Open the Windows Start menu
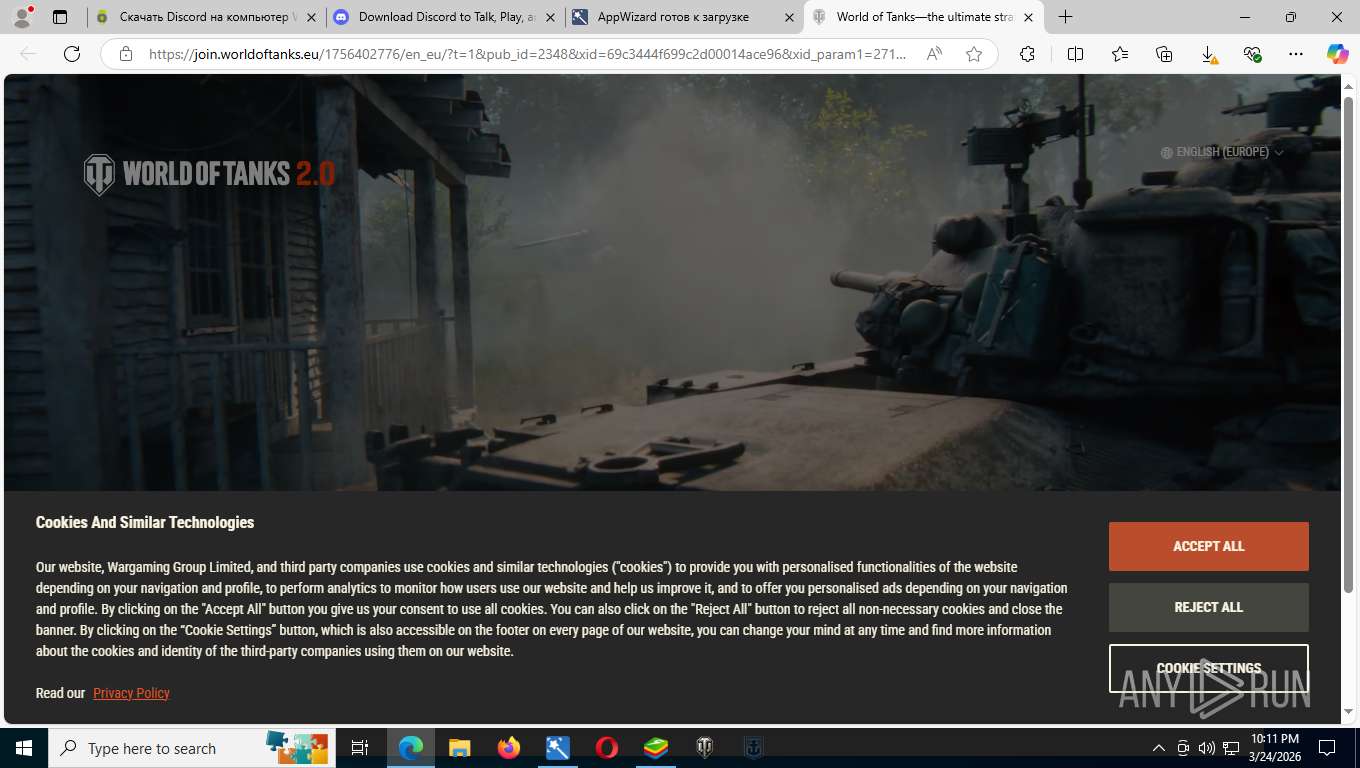 point(24,748)
